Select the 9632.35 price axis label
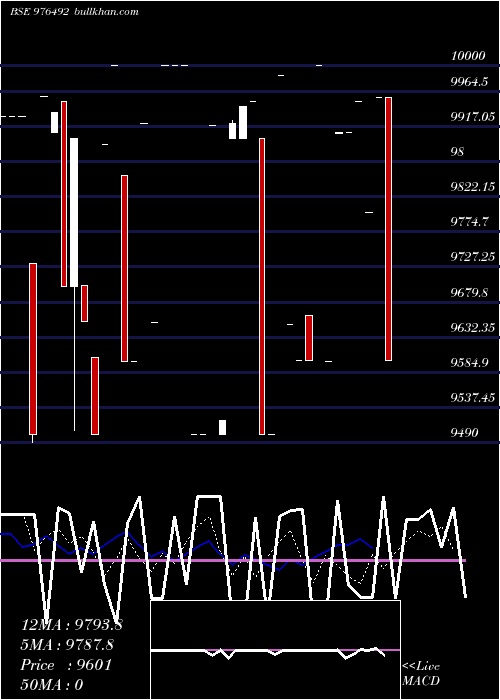This screenshot has height=700, width=500. [473, 328]
